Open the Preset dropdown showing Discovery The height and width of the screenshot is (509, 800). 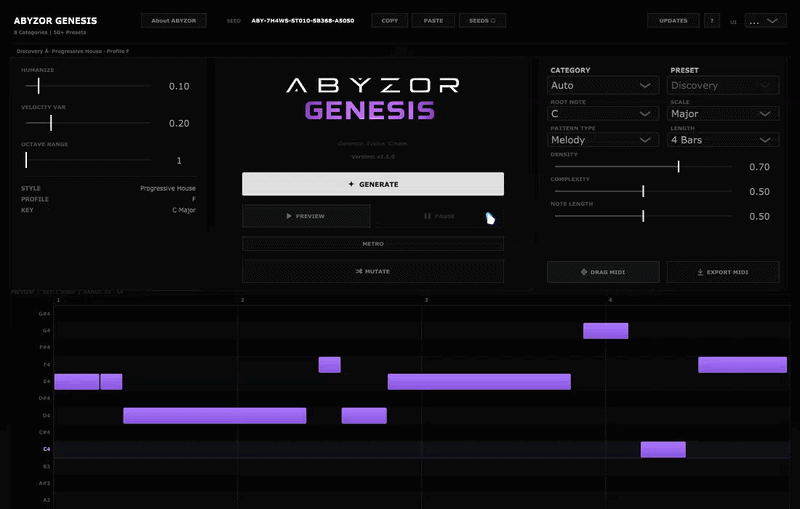(723, 86)
